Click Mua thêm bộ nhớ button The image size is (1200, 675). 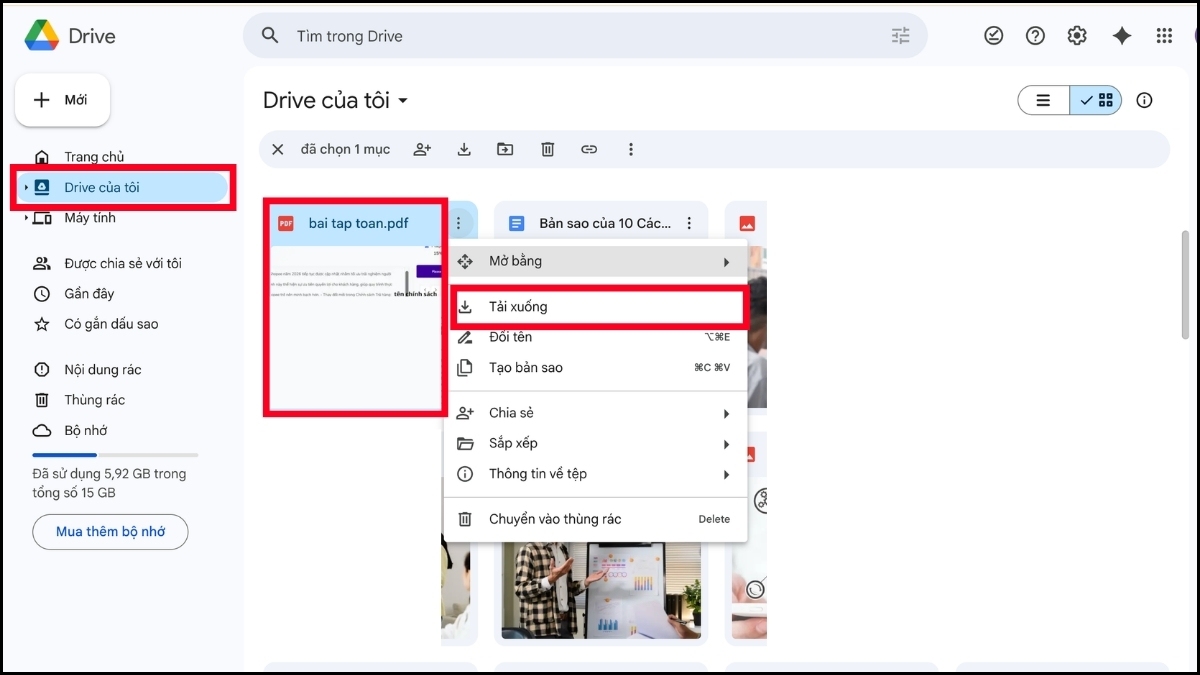pyautogui.click(x=110, y=532)
